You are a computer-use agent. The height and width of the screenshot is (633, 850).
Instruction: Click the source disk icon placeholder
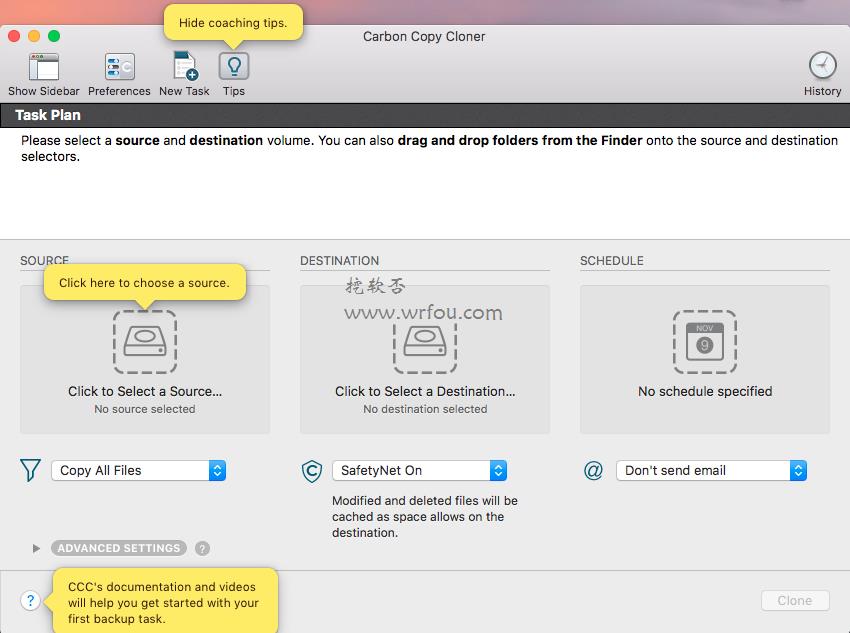point(145,342)
